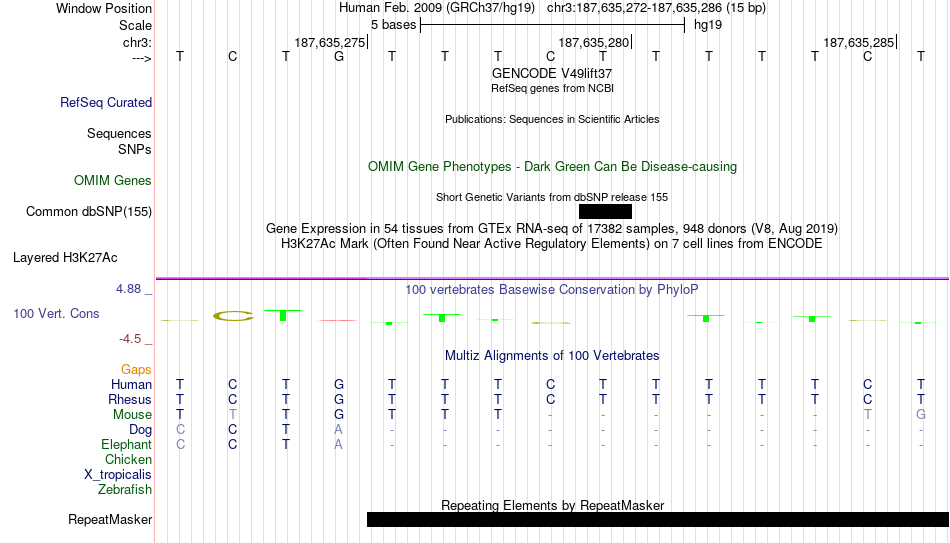Click the G base in the Mouse row at far right
Image resolution: width=950 pixels, height=543 pixels.
921,415
